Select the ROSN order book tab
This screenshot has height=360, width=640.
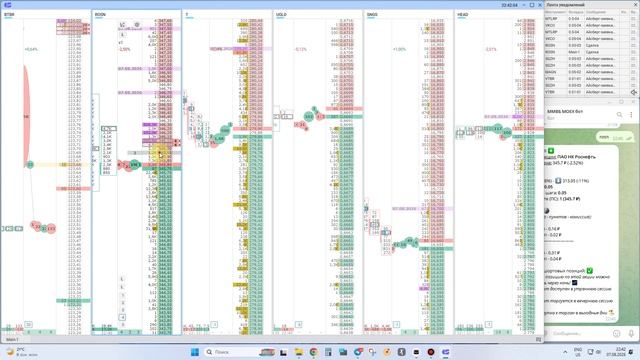coord(100,15)
